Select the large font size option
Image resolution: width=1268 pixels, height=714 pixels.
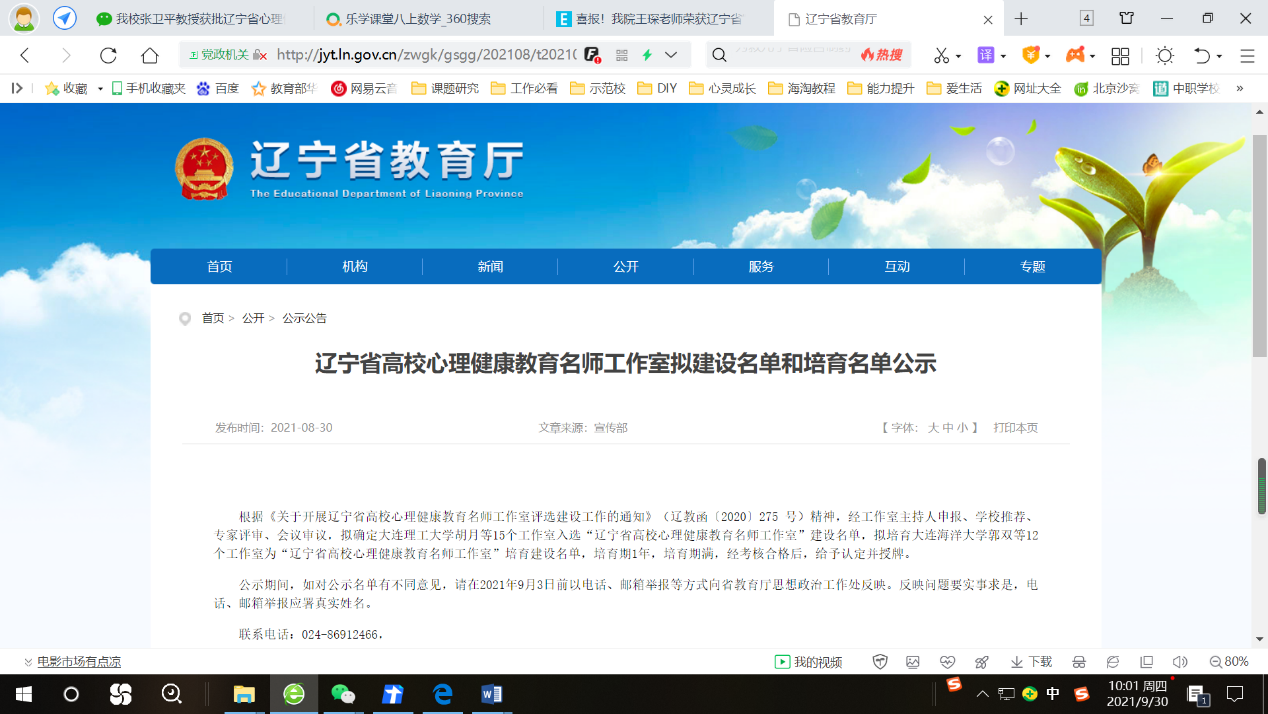(x=933, y=428)
